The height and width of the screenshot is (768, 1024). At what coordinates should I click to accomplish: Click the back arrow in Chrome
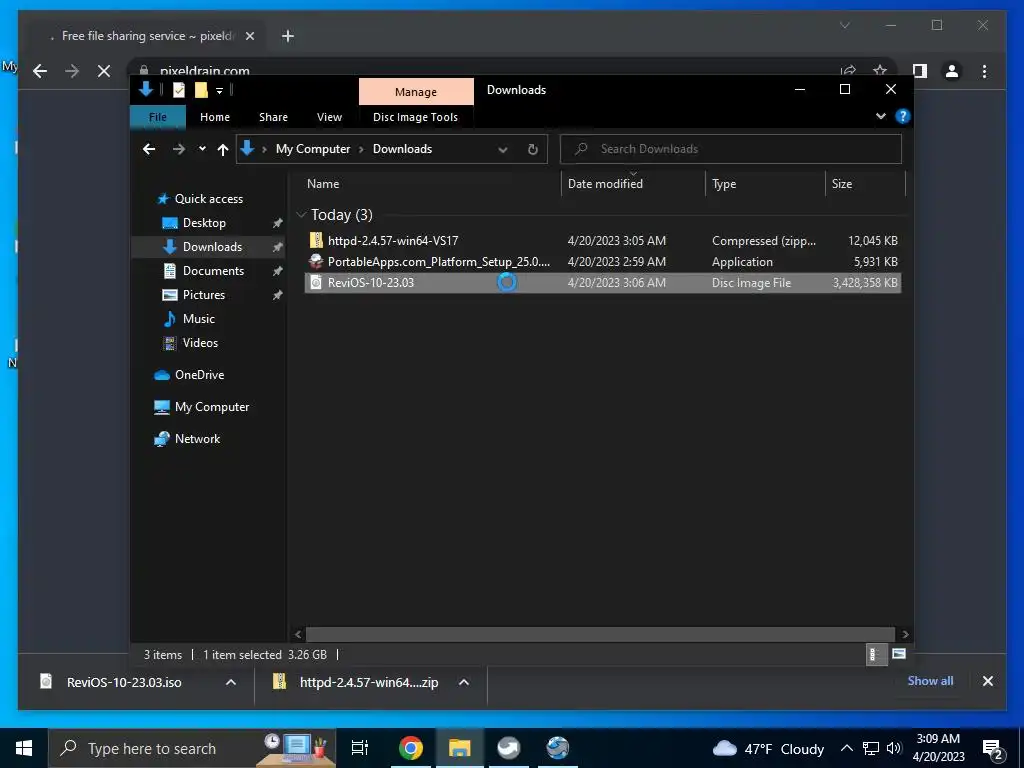[40, 71]
